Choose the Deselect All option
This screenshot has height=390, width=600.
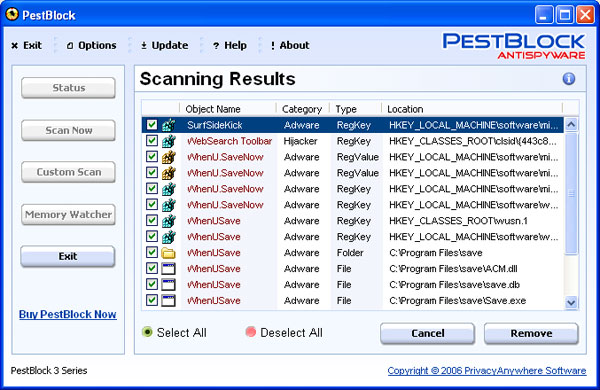[284, 332]
